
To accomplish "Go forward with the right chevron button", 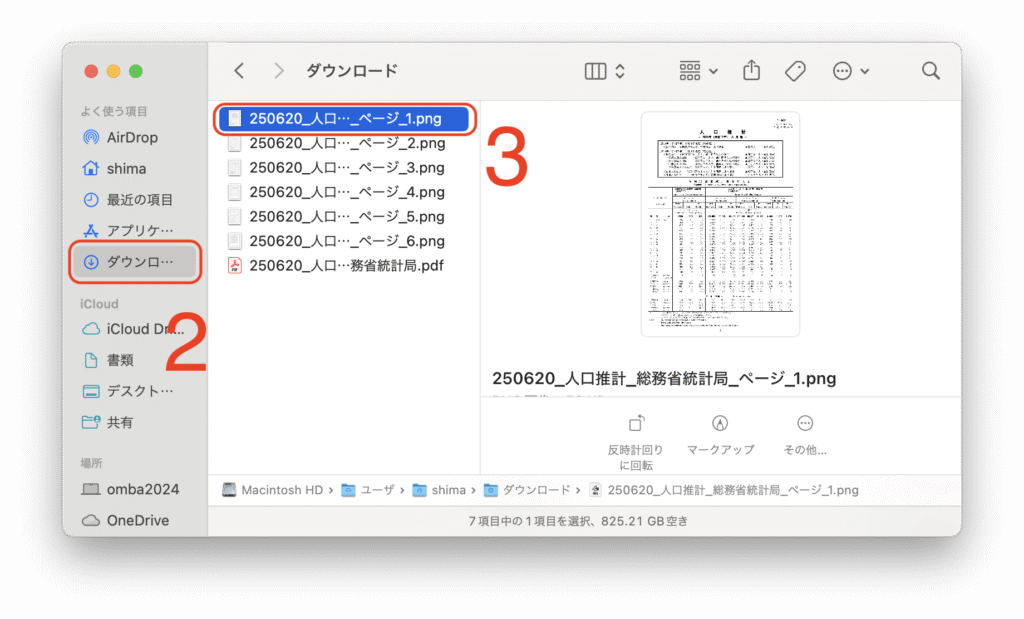I will (279, 71).
